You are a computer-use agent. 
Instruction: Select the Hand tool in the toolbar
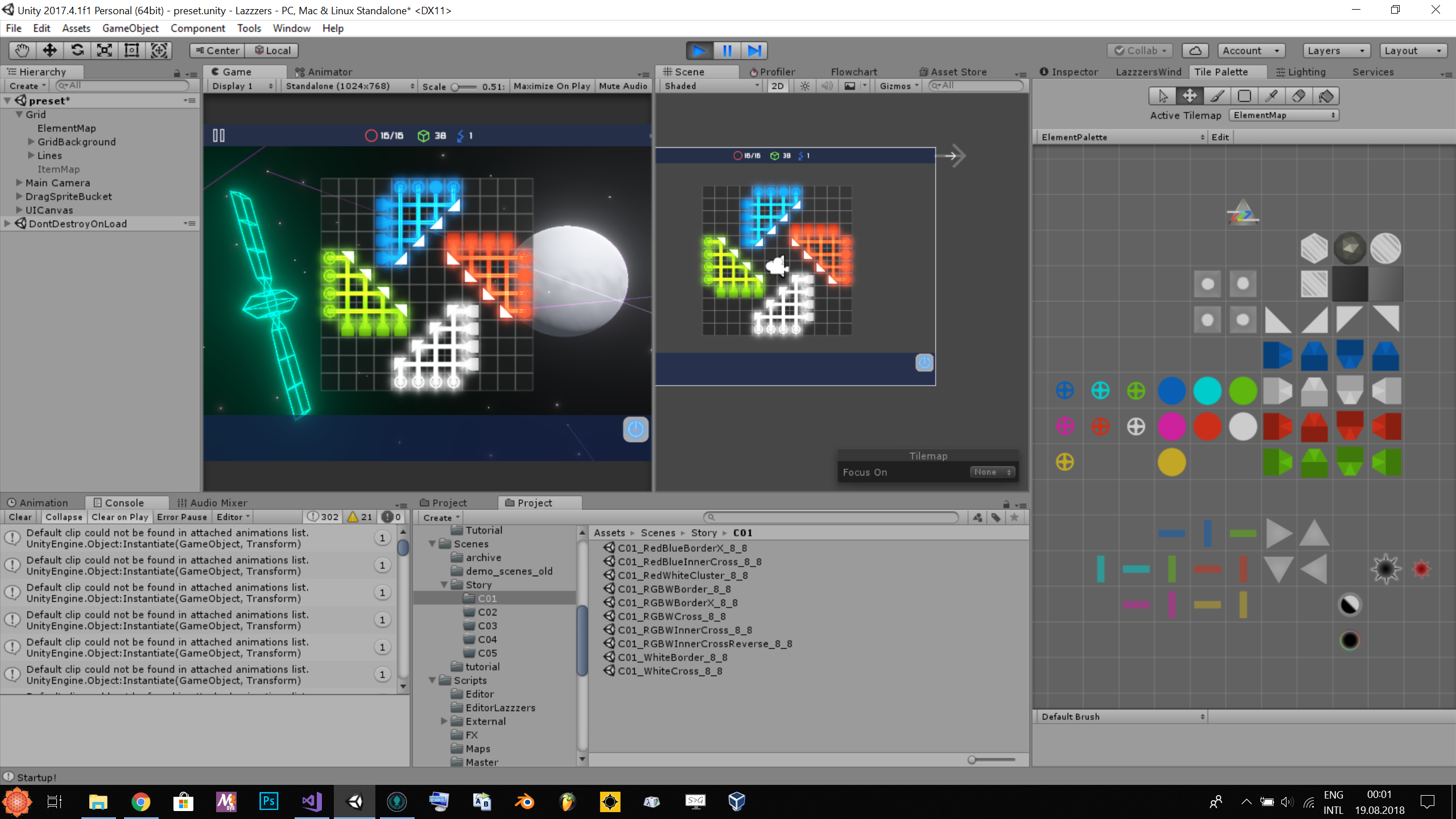[22, 51]
